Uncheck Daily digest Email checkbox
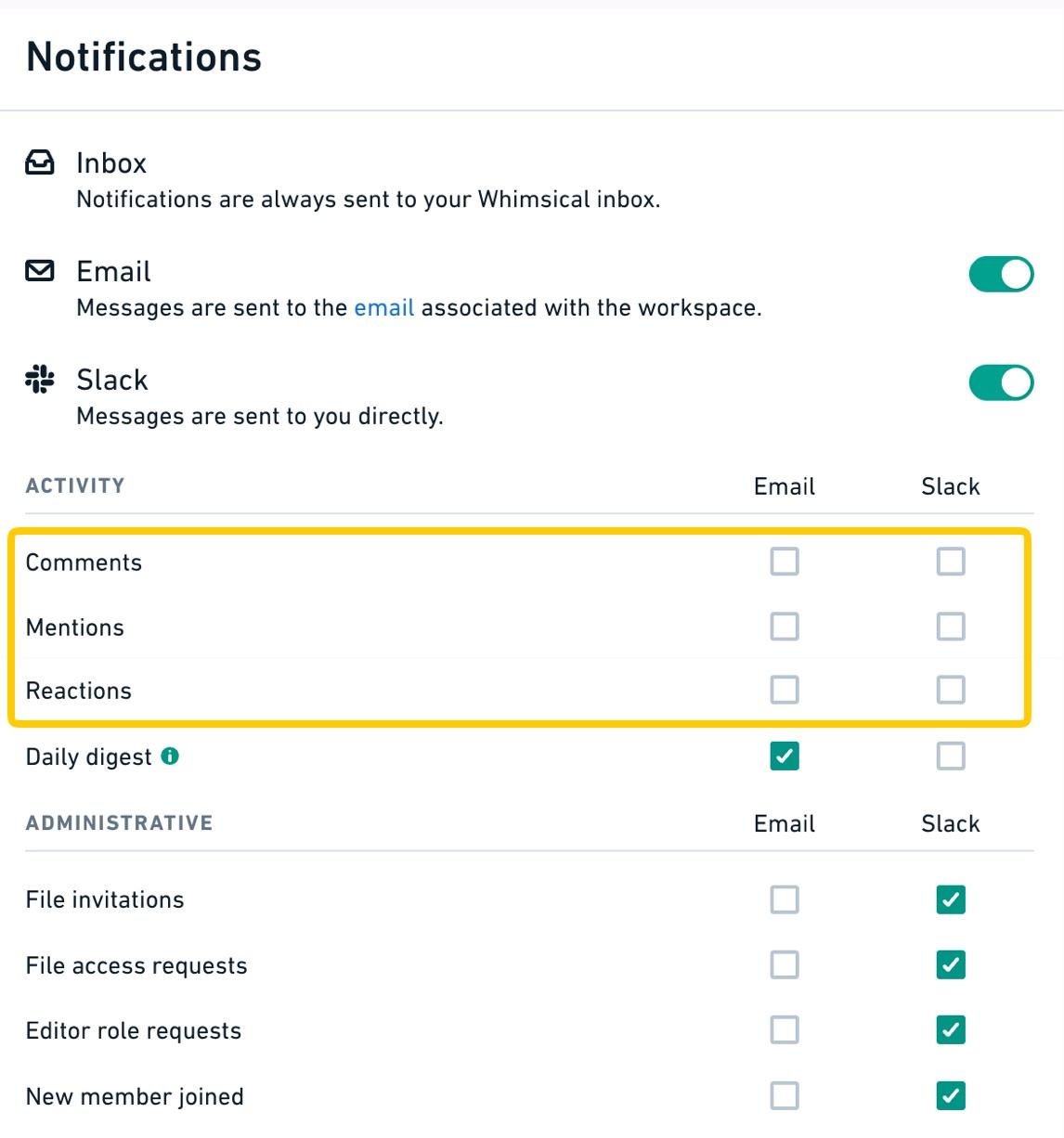The width and height of the screenshot is (1064, 1138). 785,757
